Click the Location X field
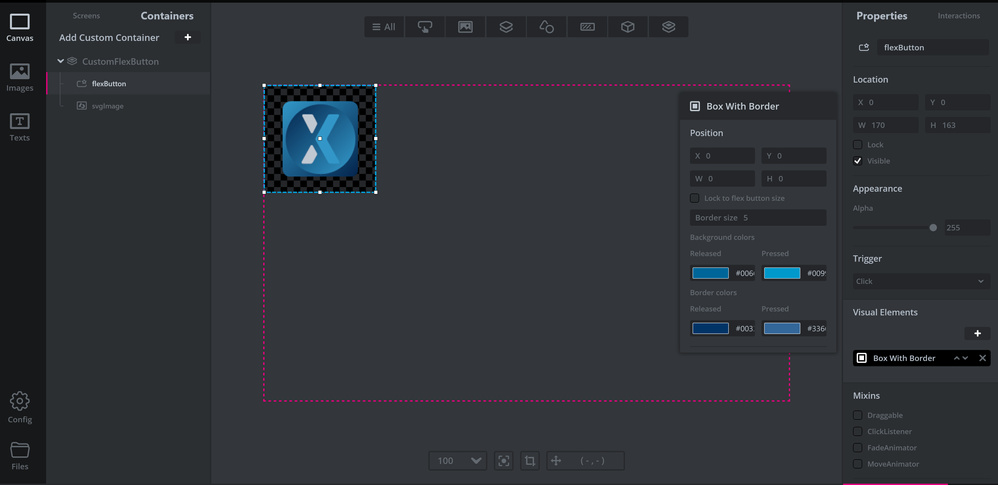This screenshot has height=485, width=998. click(x=885, y=102)
